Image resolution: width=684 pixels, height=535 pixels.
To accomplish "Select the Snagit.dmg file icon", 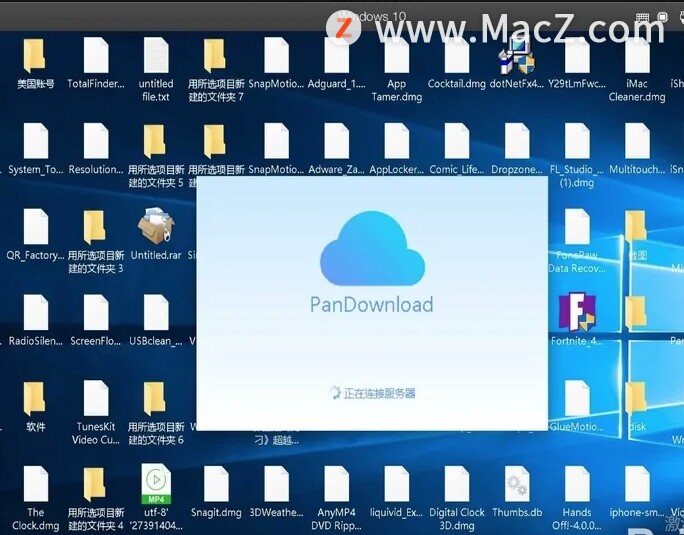I will [x=216, y=484].
